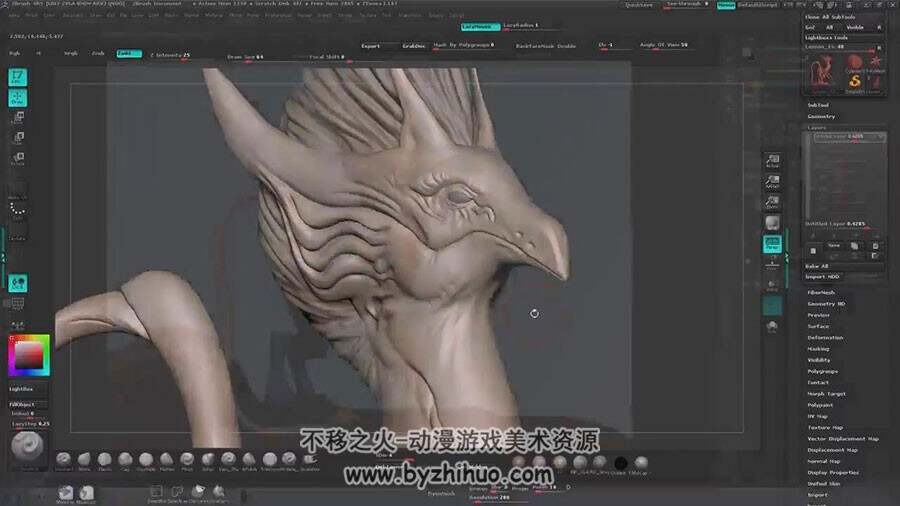The image size is (900, 506).
Task: Expand the Deformation section
Action: click(x=825, y=337)
